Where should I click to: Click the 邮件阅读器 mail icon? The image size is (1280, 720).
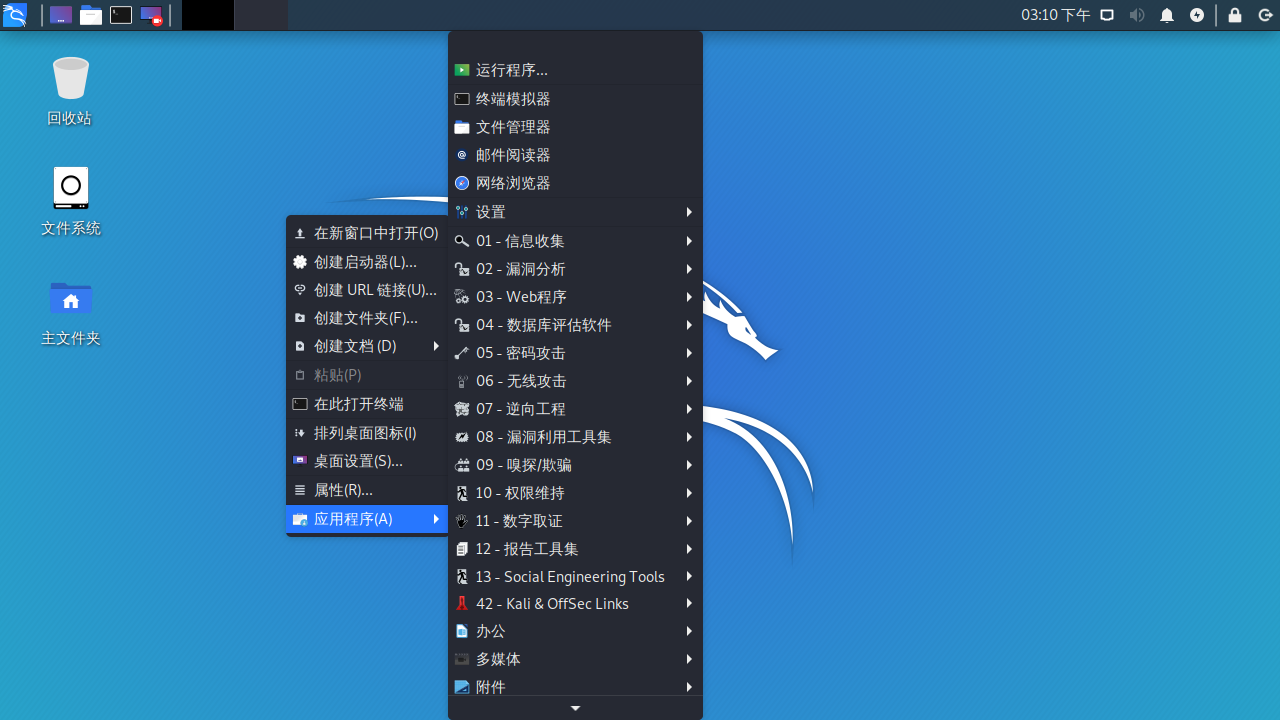click(461, 155)
